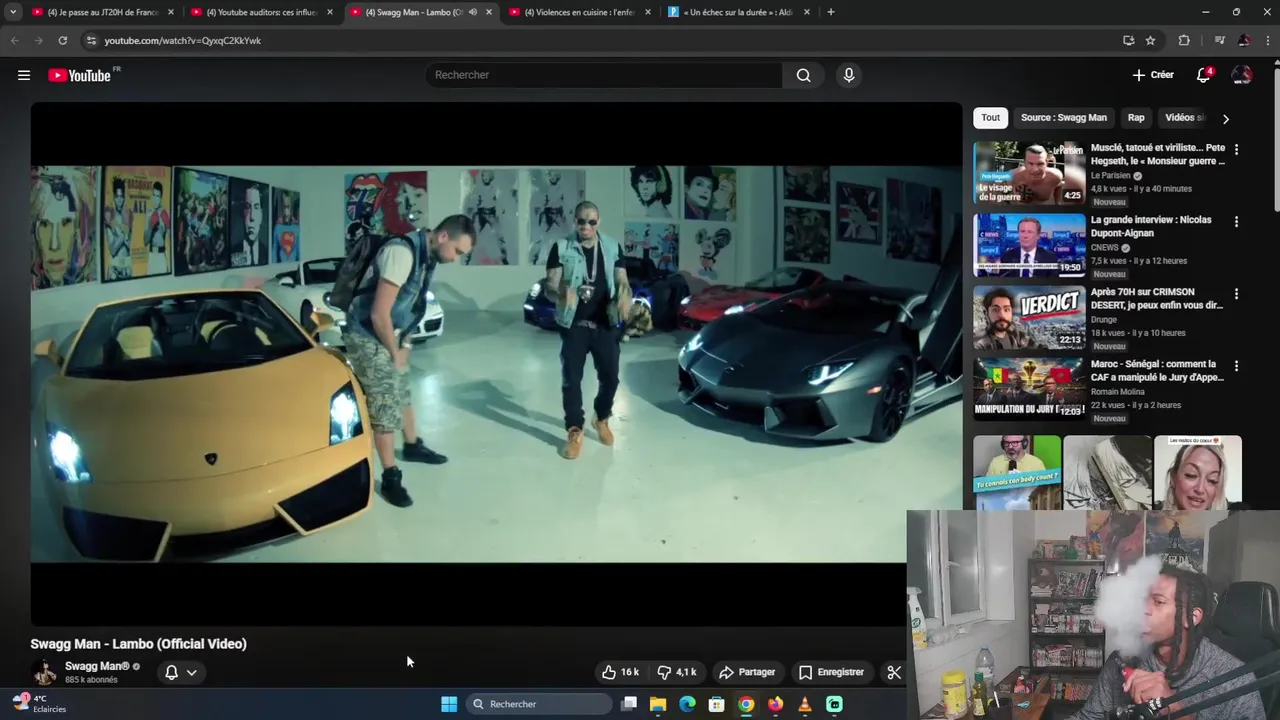The height and width of the screenshot is (720, 1280).
Task: Reload the page
Action: (x=62, y=40)
